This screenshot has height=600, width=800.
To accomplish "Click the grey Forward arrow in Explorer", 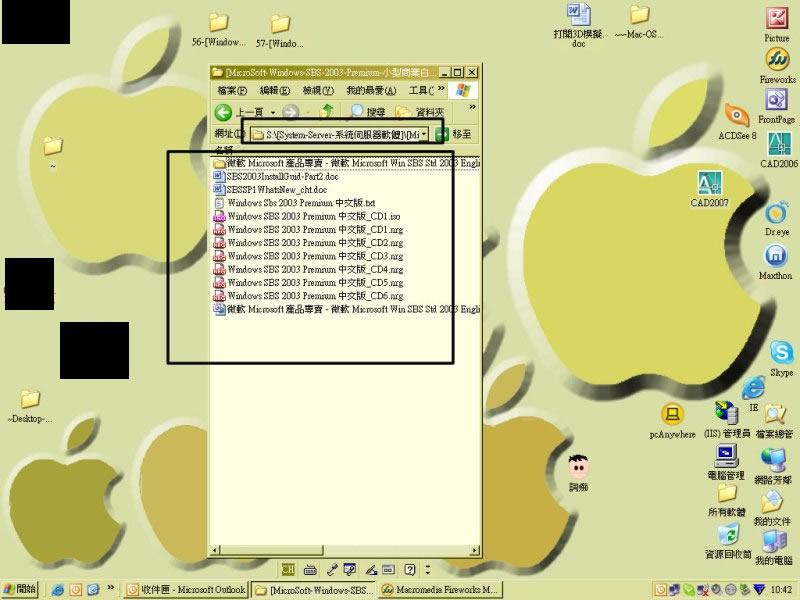I will tap(290, 112).
